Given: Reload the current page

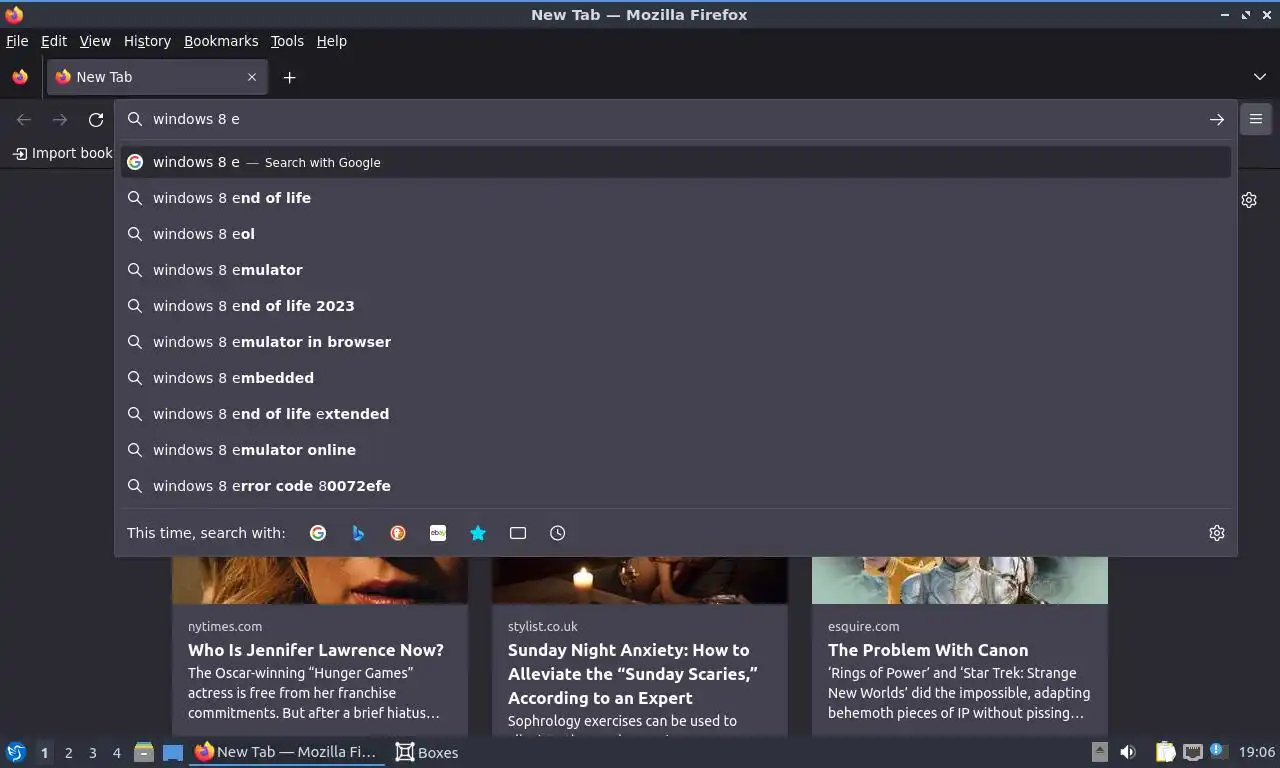Looking at the screenshot, I should (96, 120).
